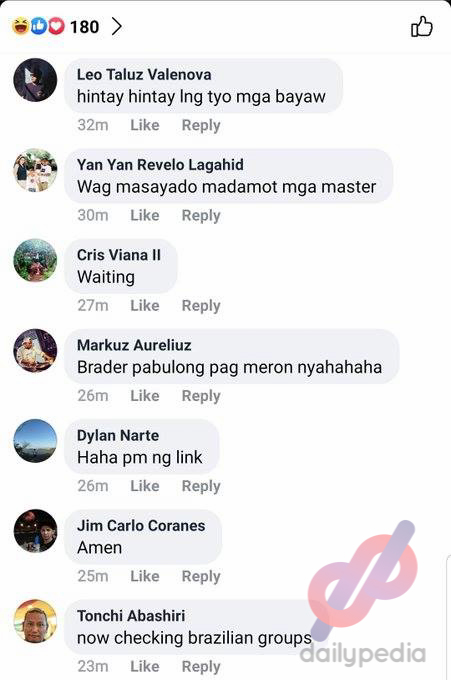451x680 pixels.
Task: Like Leo Taluz Valenova's comment
Action: pos(145,125)
